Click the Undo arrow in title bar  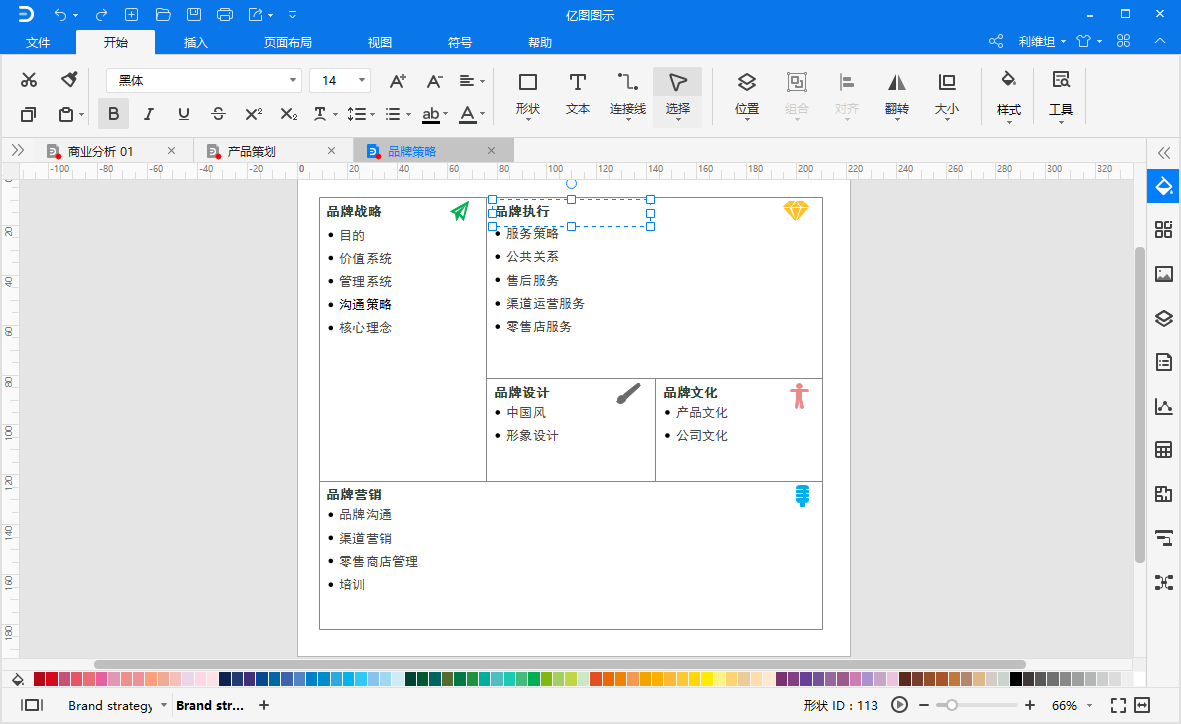(60, 14)
